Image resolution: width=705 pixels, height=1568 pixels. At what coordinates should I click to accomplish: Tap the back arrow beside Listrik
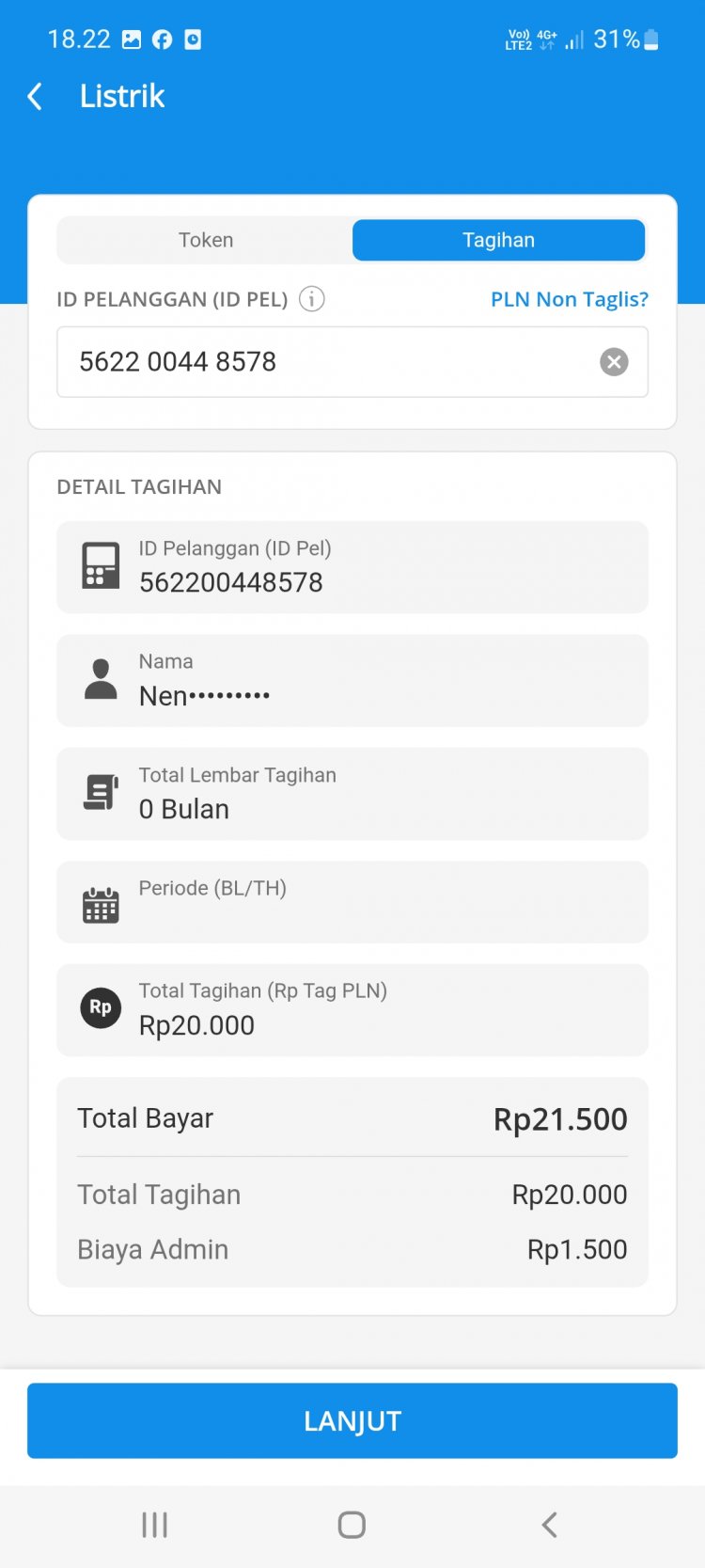35,96
